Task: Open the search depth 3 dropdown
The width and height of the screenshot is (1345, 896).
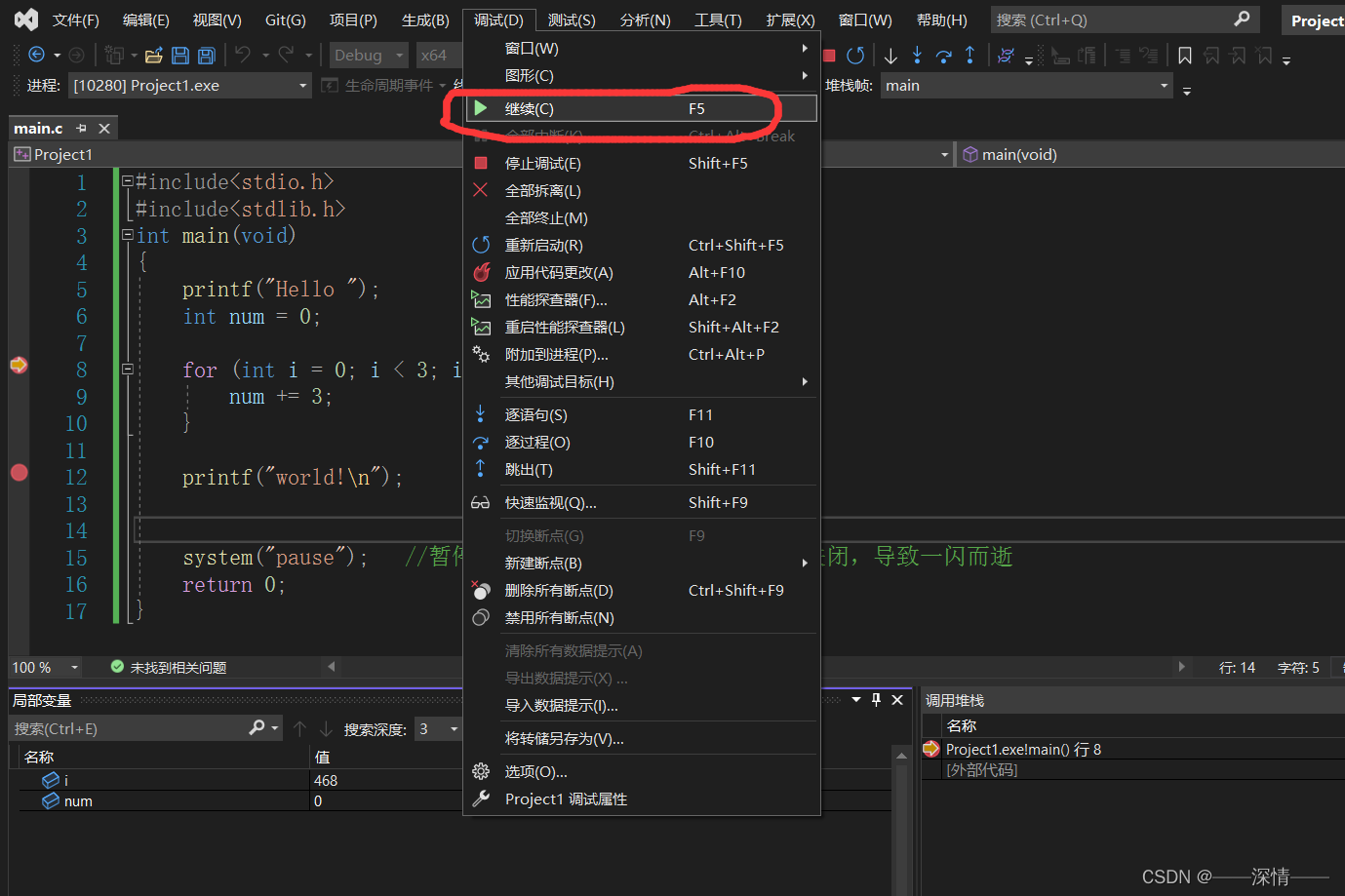Action: click(438, 728)
